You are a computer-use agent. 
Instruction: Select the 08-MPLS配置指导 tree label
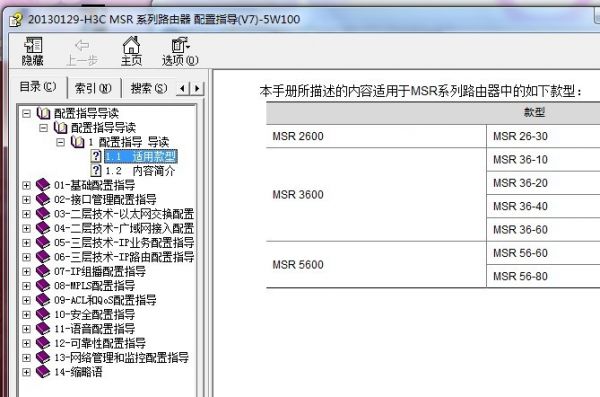click(95, 286)
